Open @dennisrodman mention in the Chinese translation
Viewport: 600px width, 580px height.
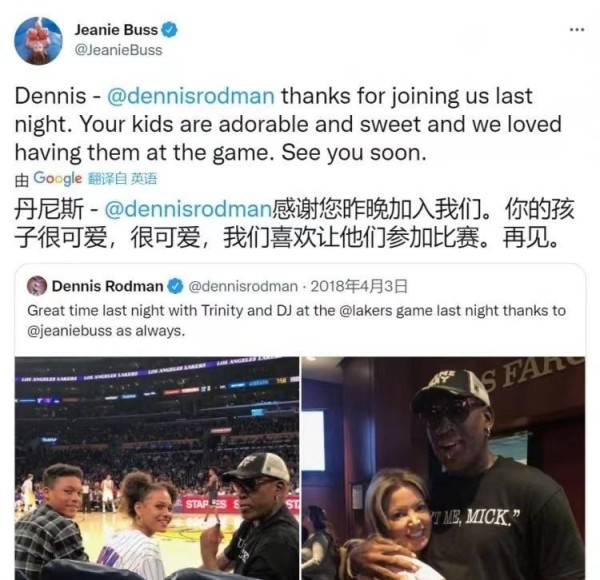tap(188, 210)
